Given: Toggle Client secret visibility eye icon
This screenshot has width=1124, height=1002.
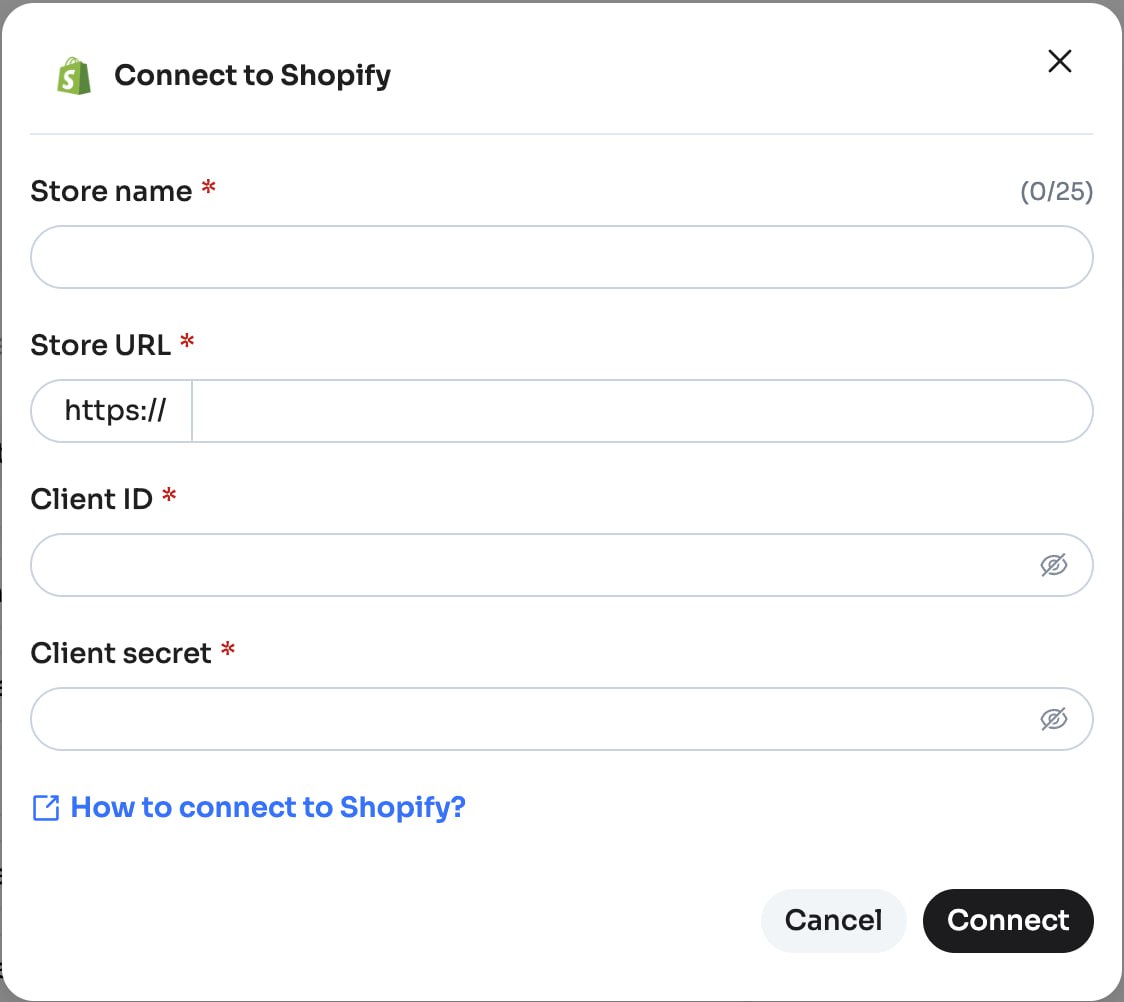Looking at the screenshot, I should [1053, 719].
